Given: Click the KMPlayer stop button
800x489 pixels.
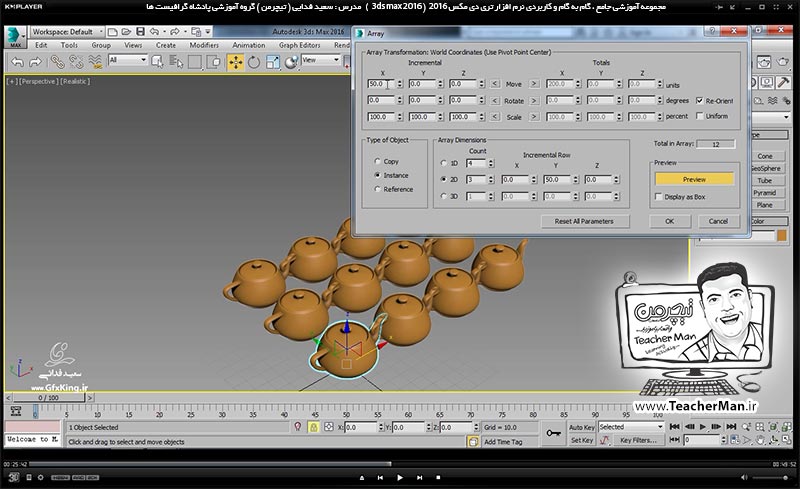Looking at the screenshot, I should point(438,478).
